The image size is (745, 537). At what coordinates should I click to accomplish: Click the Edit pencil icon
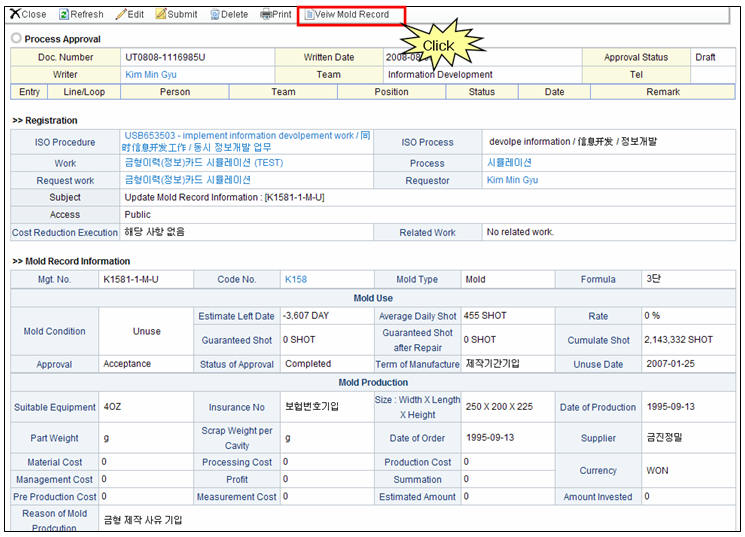click(121, 15)
